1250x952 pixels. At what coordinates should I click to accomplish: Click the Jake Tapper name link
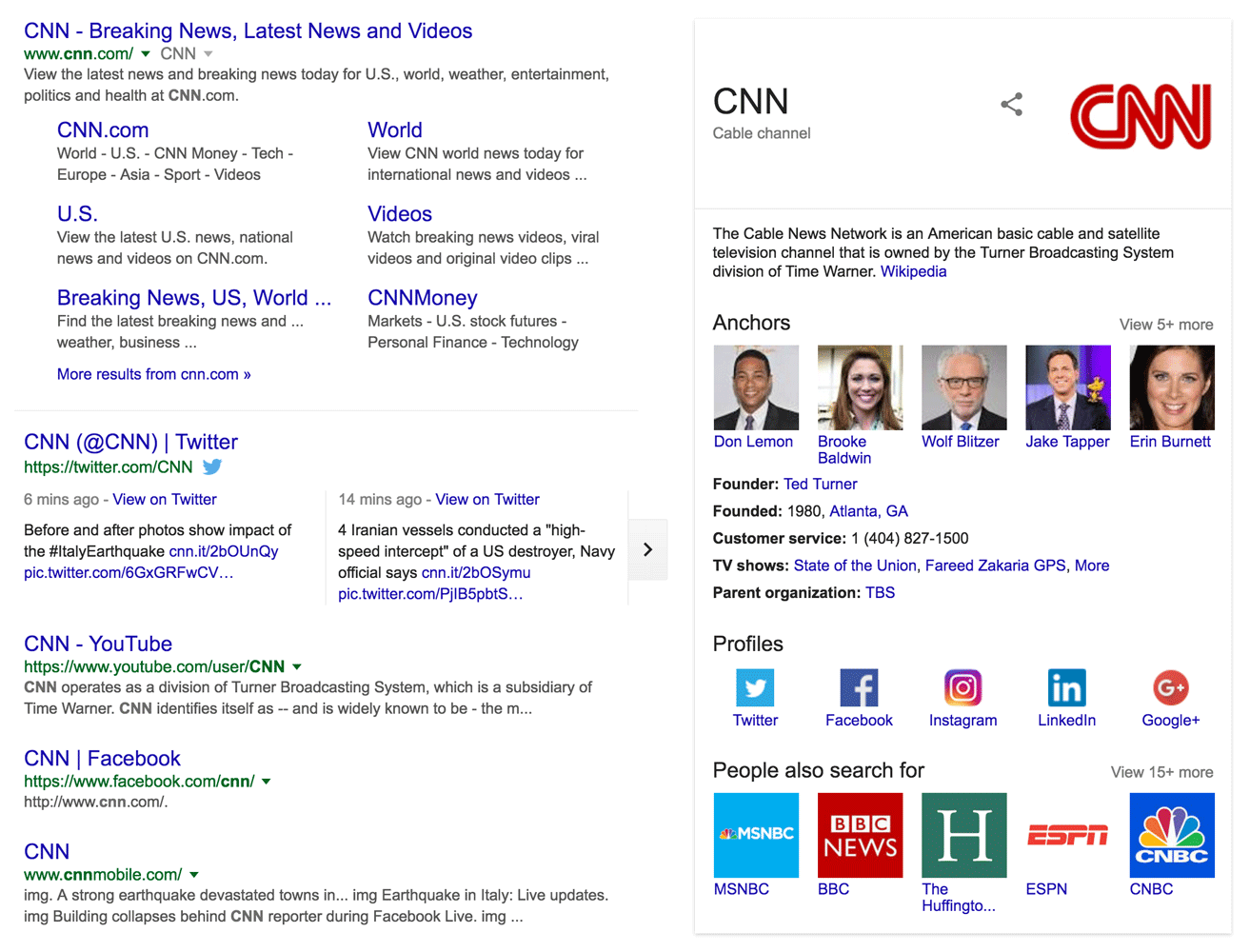pos(1067,442)
